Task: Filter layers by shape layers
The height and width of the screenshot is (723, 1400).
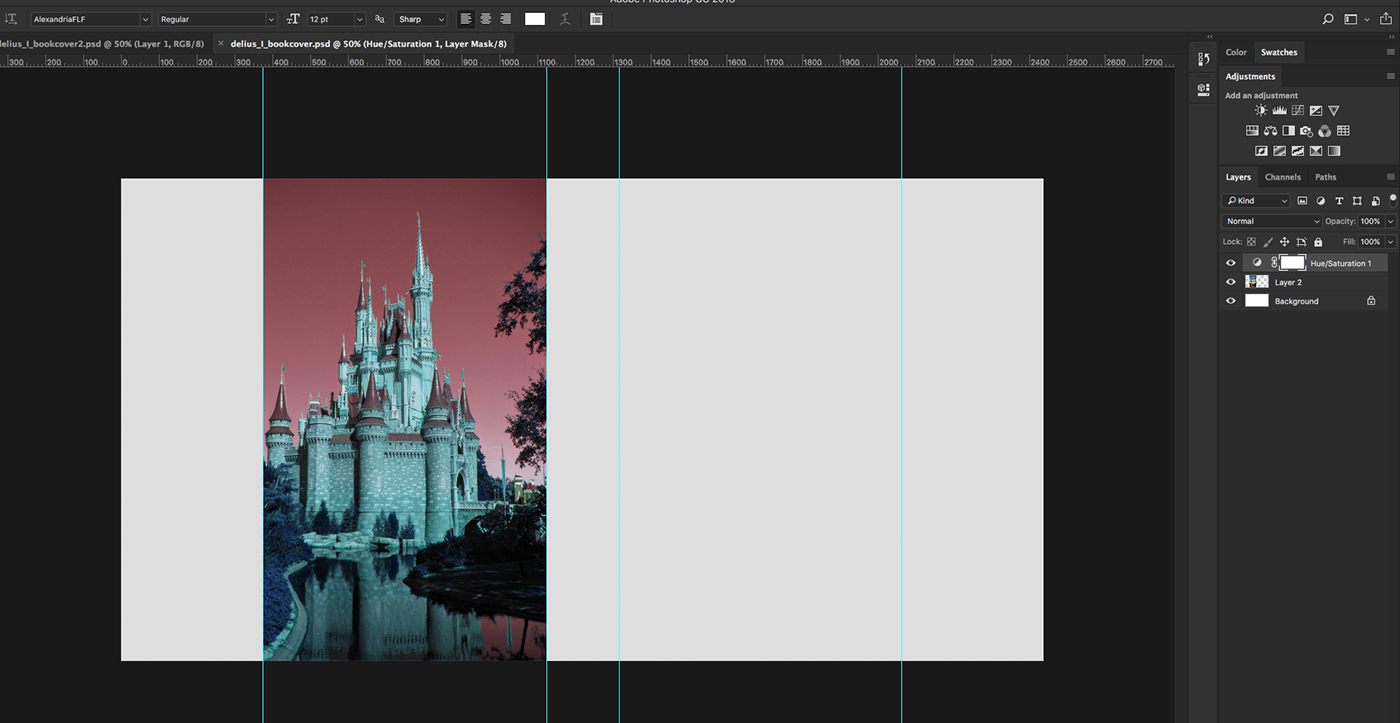Action: [x=1357, y=201]
